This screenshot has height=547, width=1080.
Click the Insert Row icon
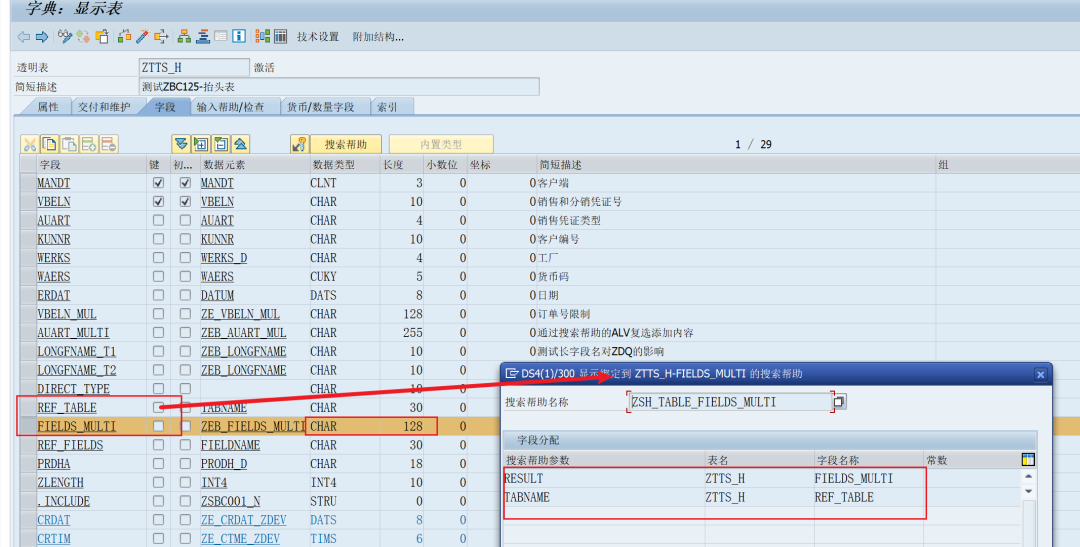tap(89, 144)
